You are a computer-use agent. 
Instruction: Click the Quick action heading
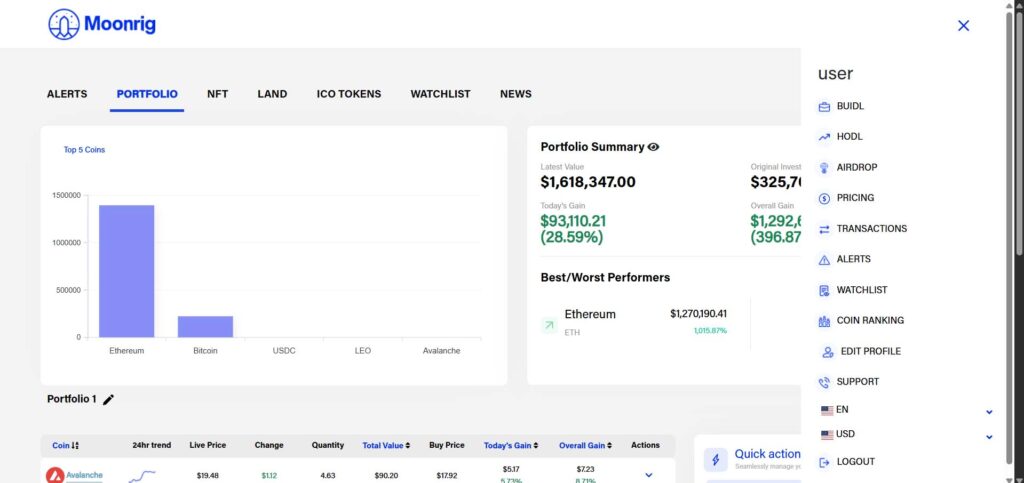click(767, 454)
